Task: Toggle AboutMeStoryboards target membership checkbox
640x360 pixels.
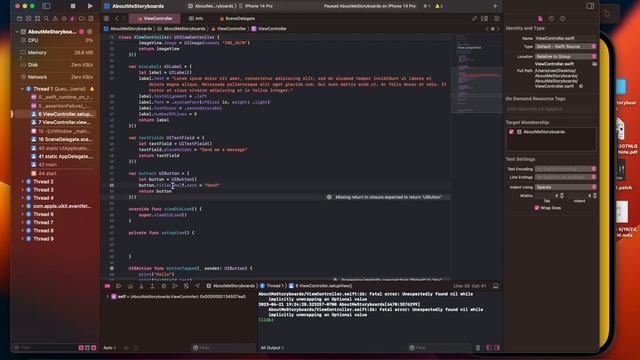Action: 511,132
